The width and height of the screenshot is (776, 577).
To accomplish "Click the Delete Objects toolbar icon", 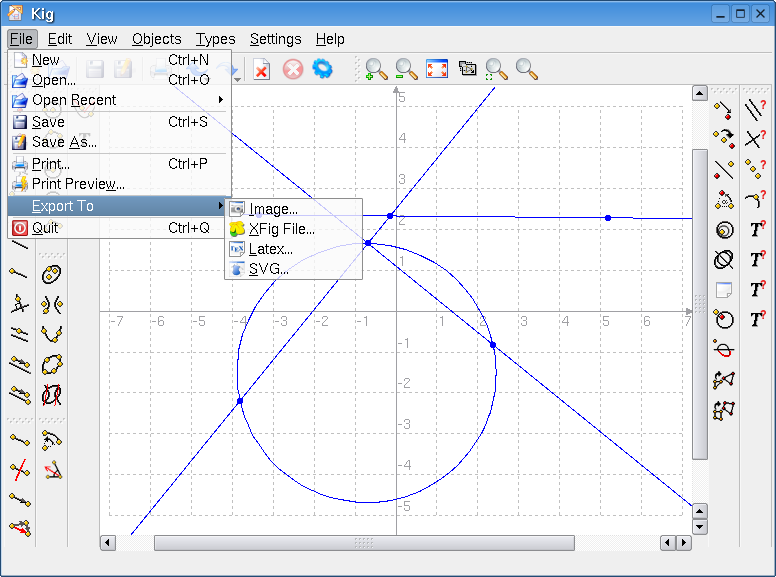I will (x=262, y=69).
